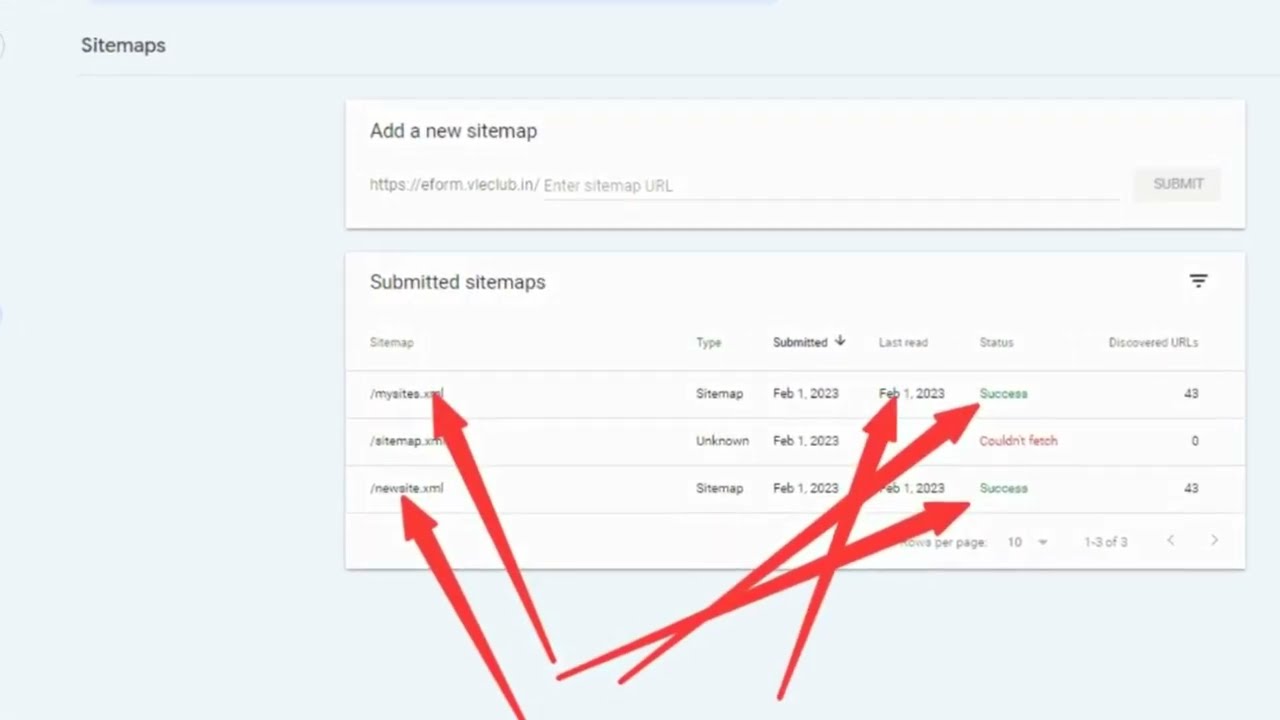Click the Add a new sitemap heading
The image size is (1280, 720).
[x=453, y=131]
